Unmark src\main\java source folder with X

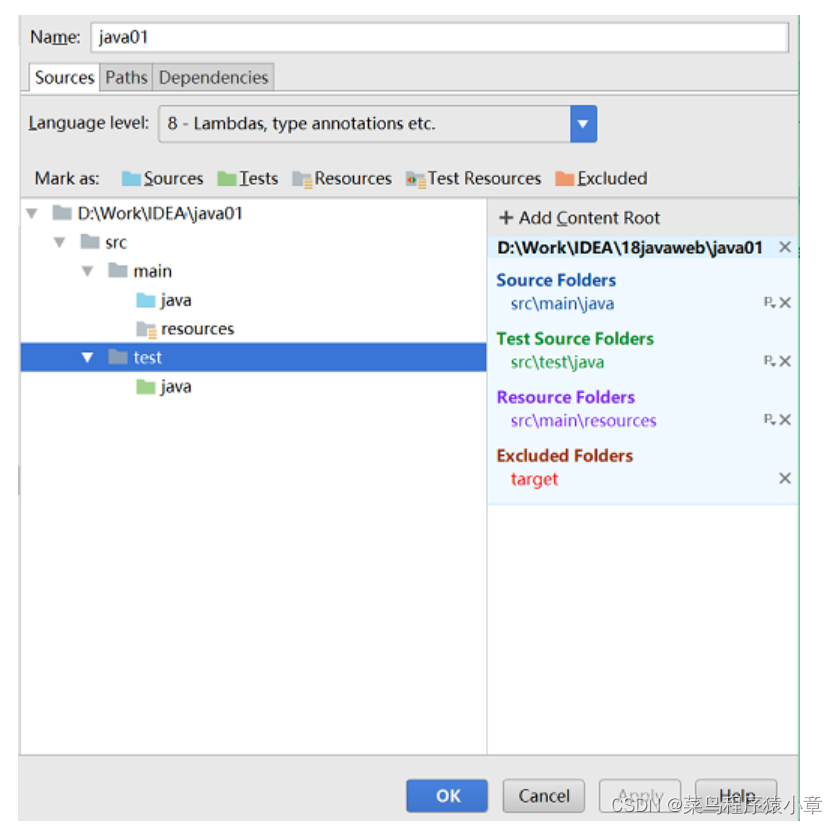point(785,303)
